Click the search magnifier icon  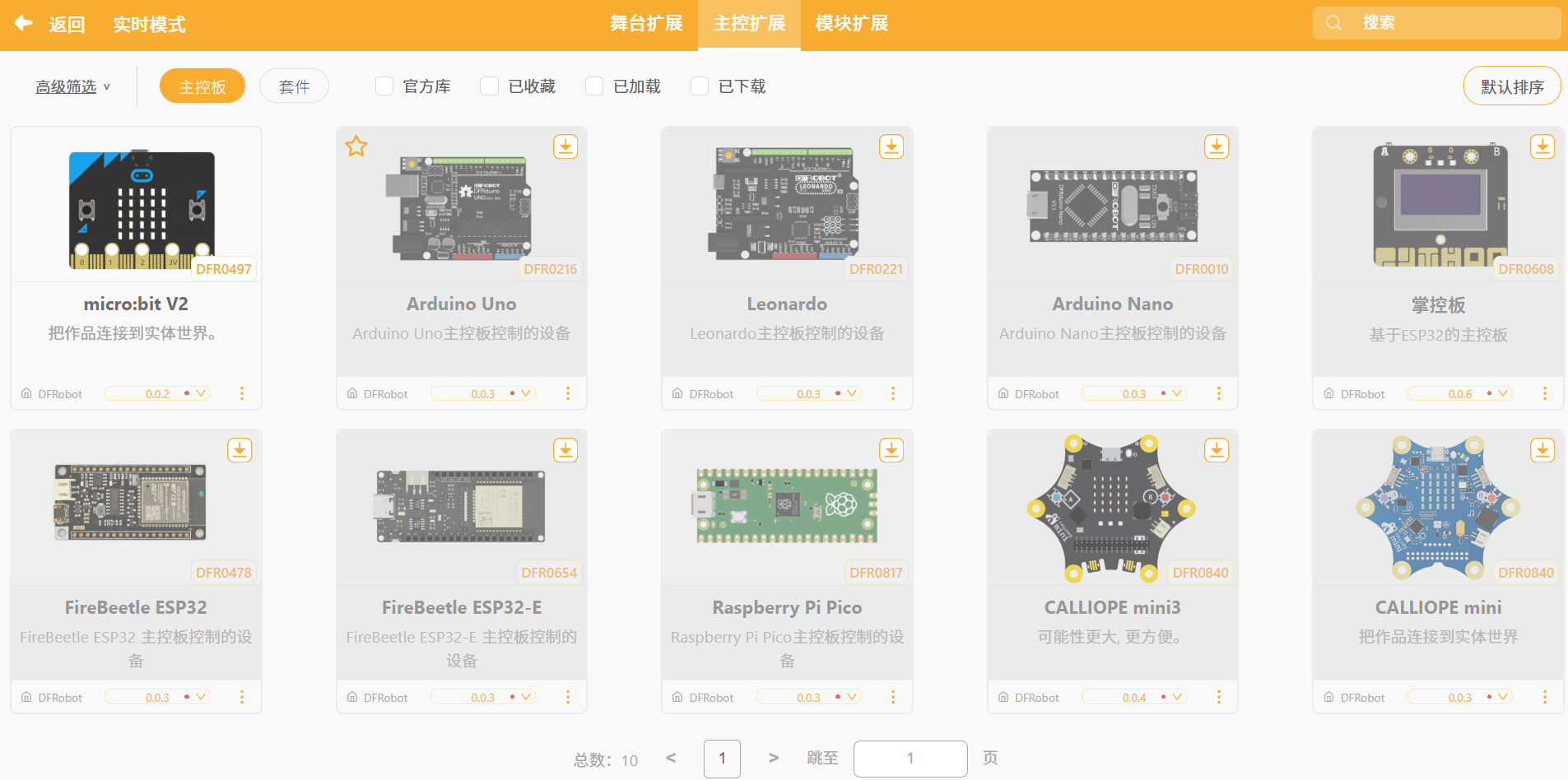[1333, 23]
